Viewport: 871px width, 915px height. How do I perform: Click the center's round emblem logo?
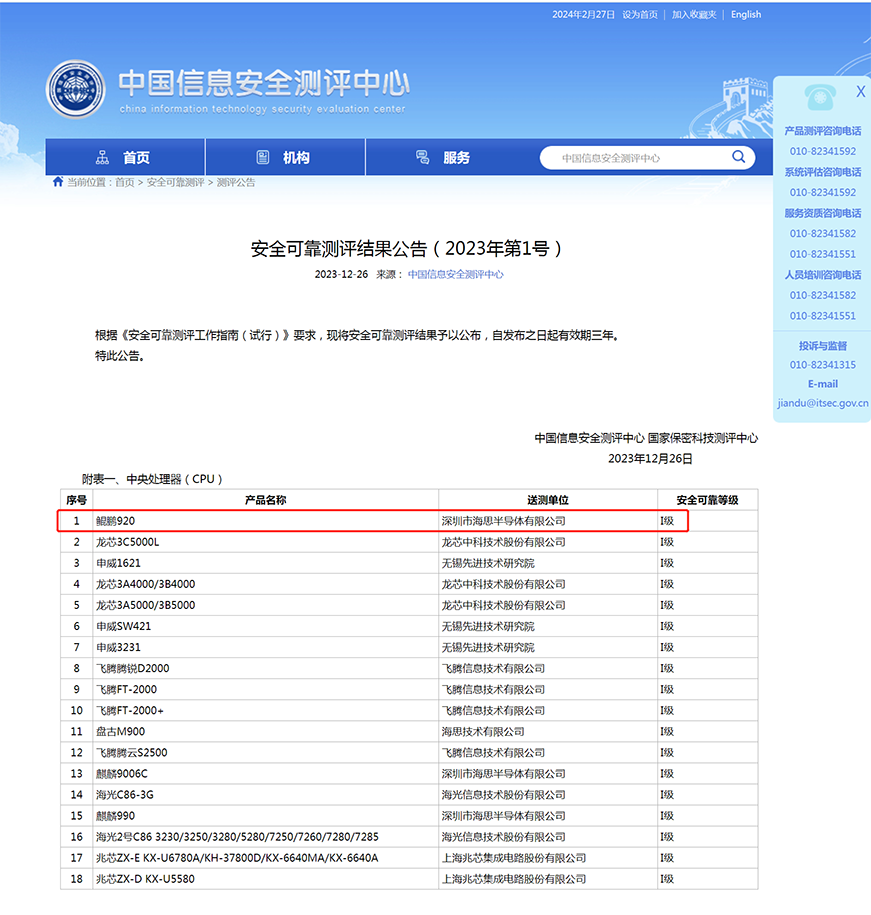coord(76,89)
